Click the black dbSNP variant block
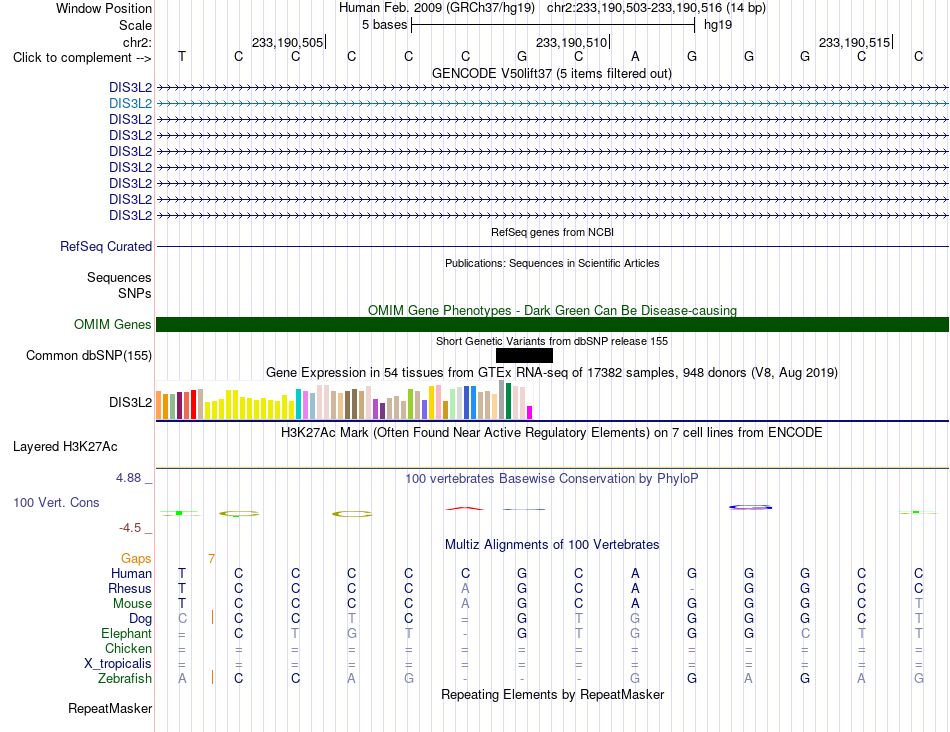950x732 pixels. pos(524,356)
